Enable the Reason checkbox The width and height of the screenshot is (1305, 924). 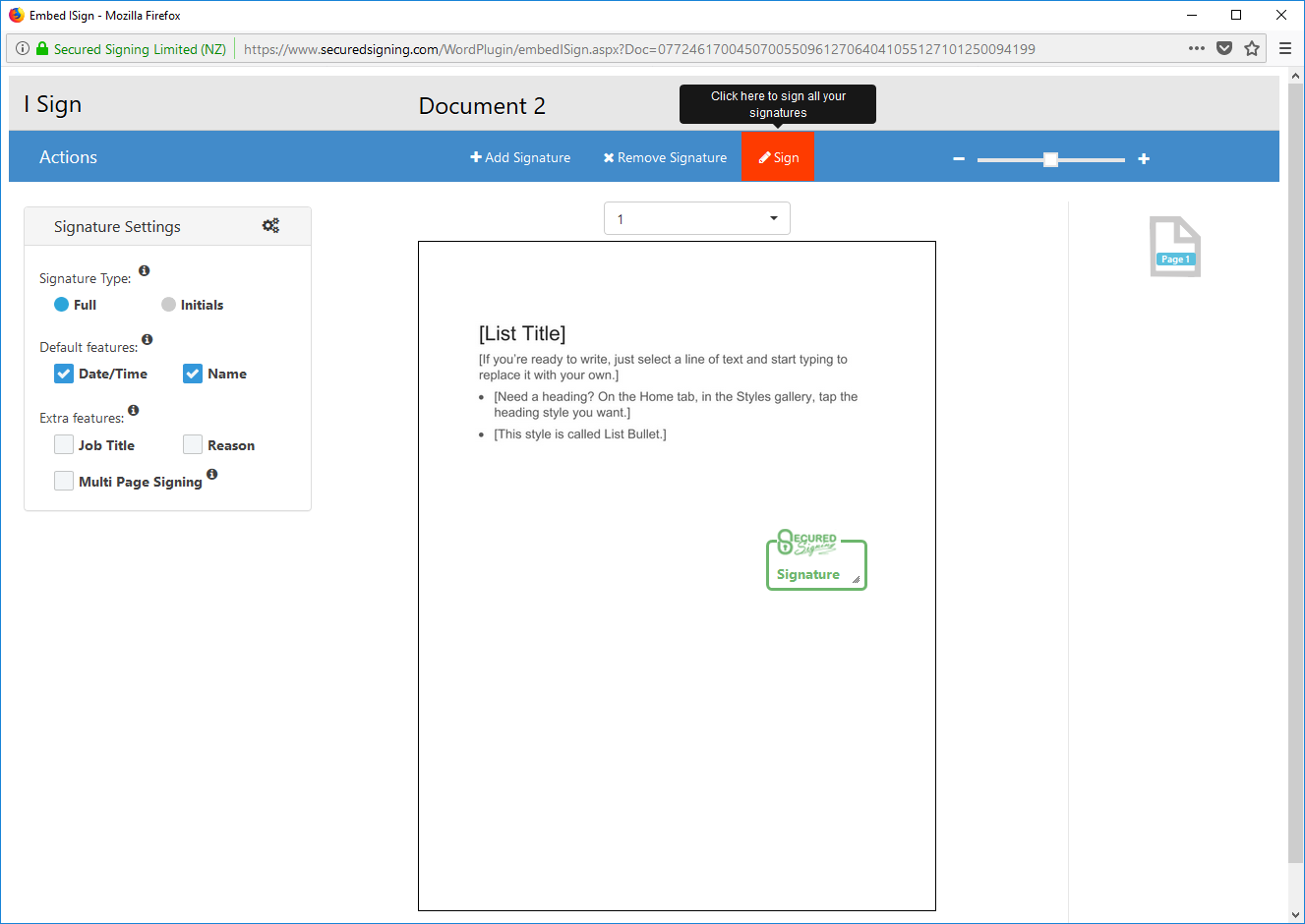pyautogui.click(x=193, y=444)
